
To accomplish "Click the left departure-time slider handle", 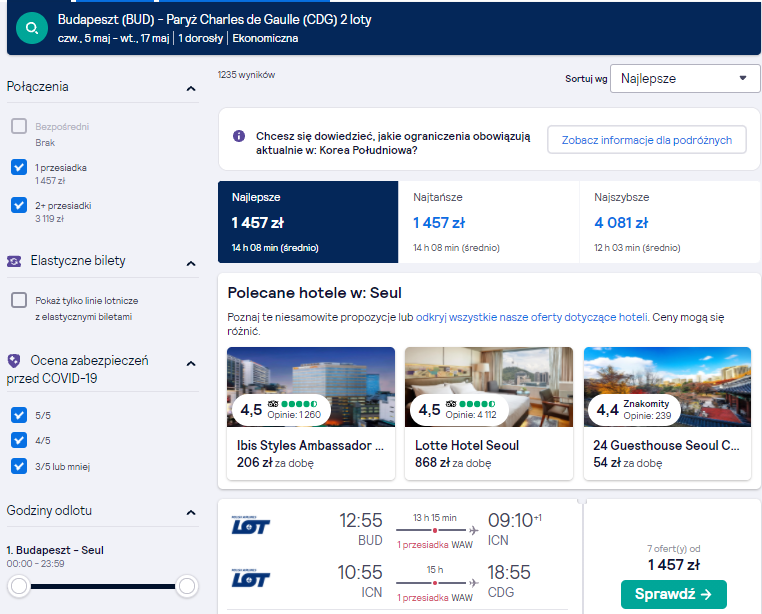I will point(19,586).
